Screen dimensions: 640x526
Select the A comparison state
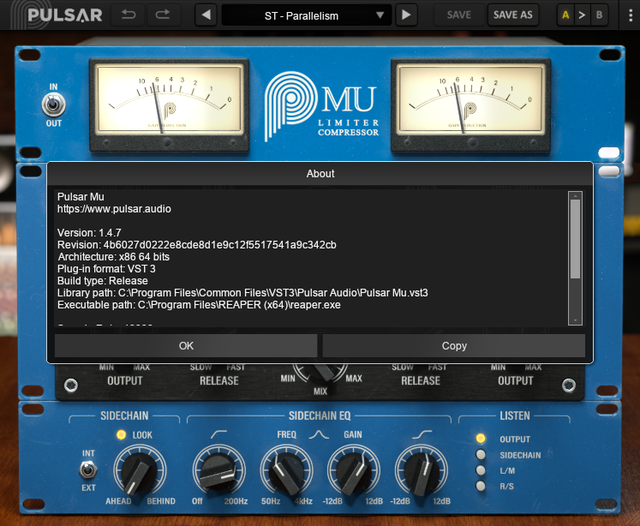click(x=565, y=15)
